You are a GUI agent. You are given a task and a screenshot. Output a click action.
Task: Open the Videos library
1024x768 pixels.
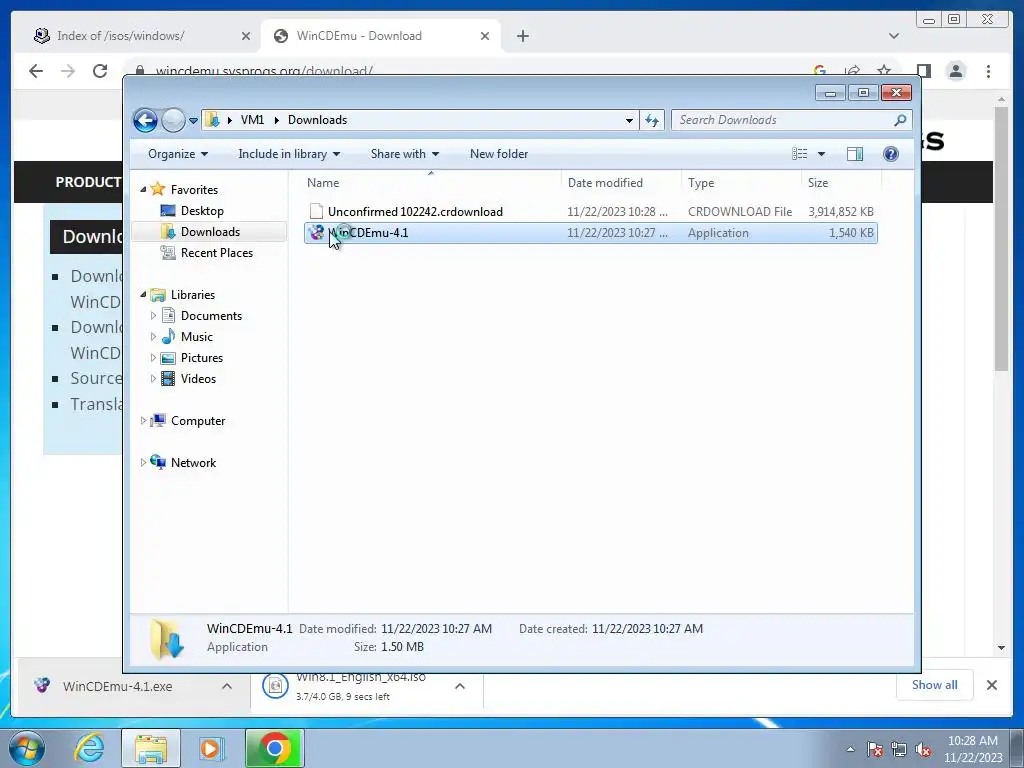click(x=198, y=379)
